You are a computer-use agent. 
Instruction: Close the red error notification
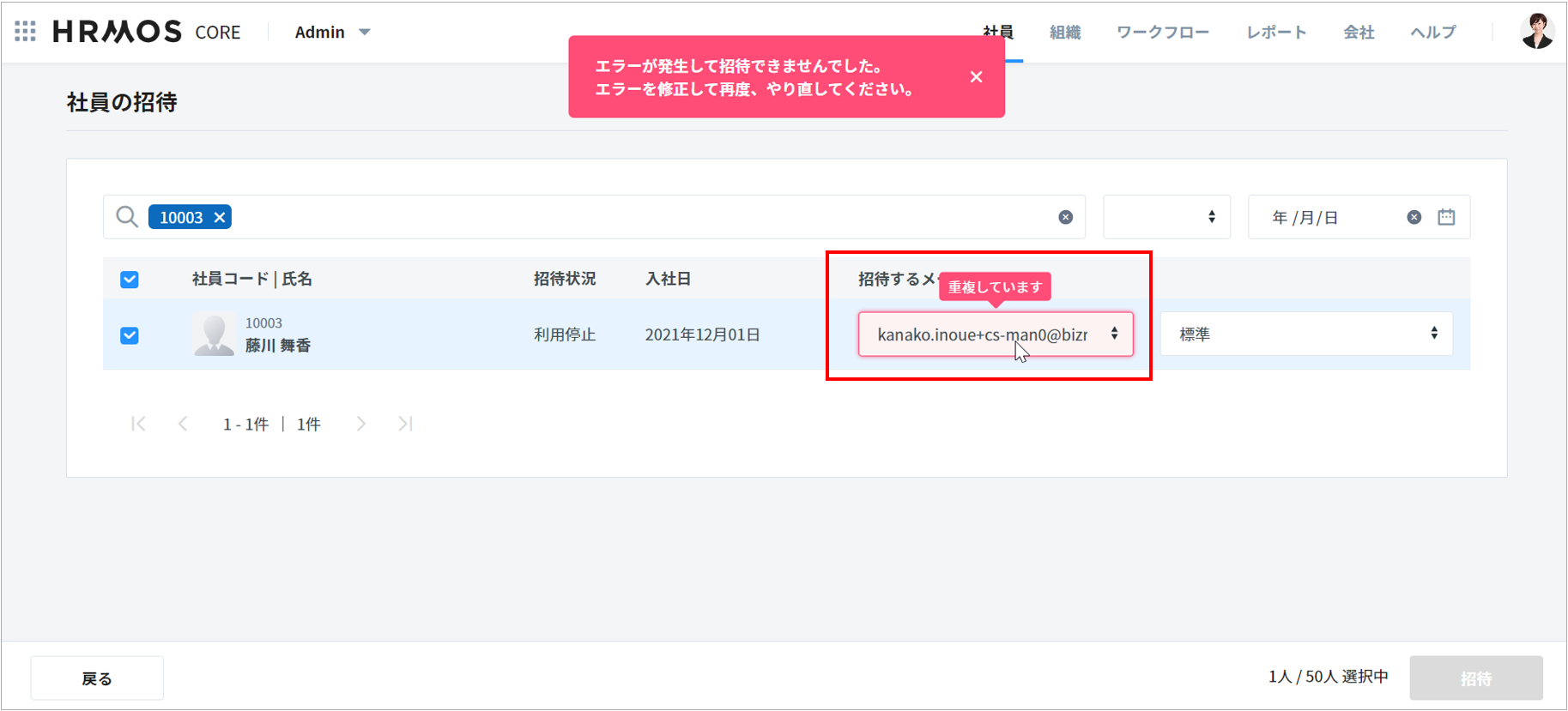[x=976, y=77]
